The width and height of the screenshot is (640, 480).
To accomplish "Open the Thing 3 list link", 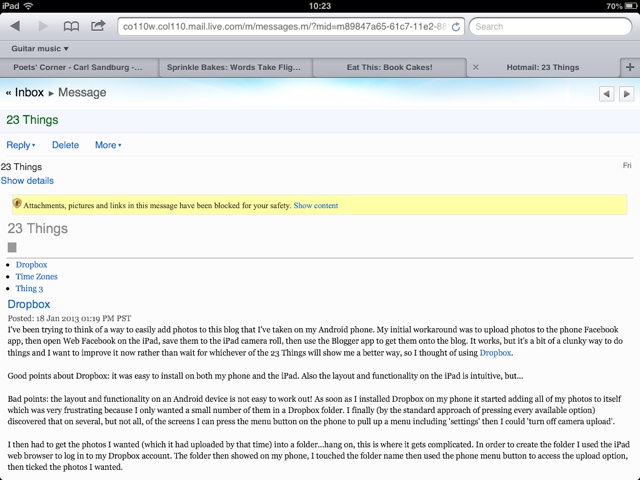I will click(x=29, y=288).
